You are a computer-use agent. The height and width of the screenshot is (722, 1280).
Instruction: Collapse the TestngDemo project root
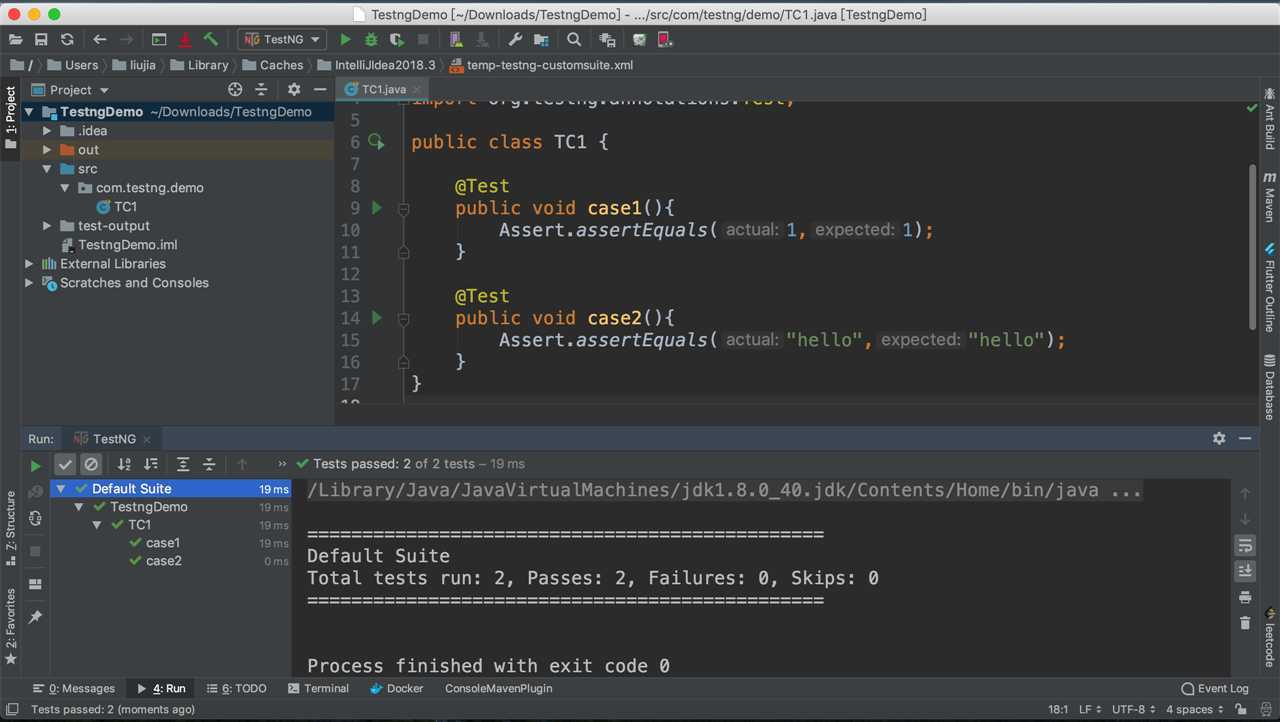pos(29,112)
